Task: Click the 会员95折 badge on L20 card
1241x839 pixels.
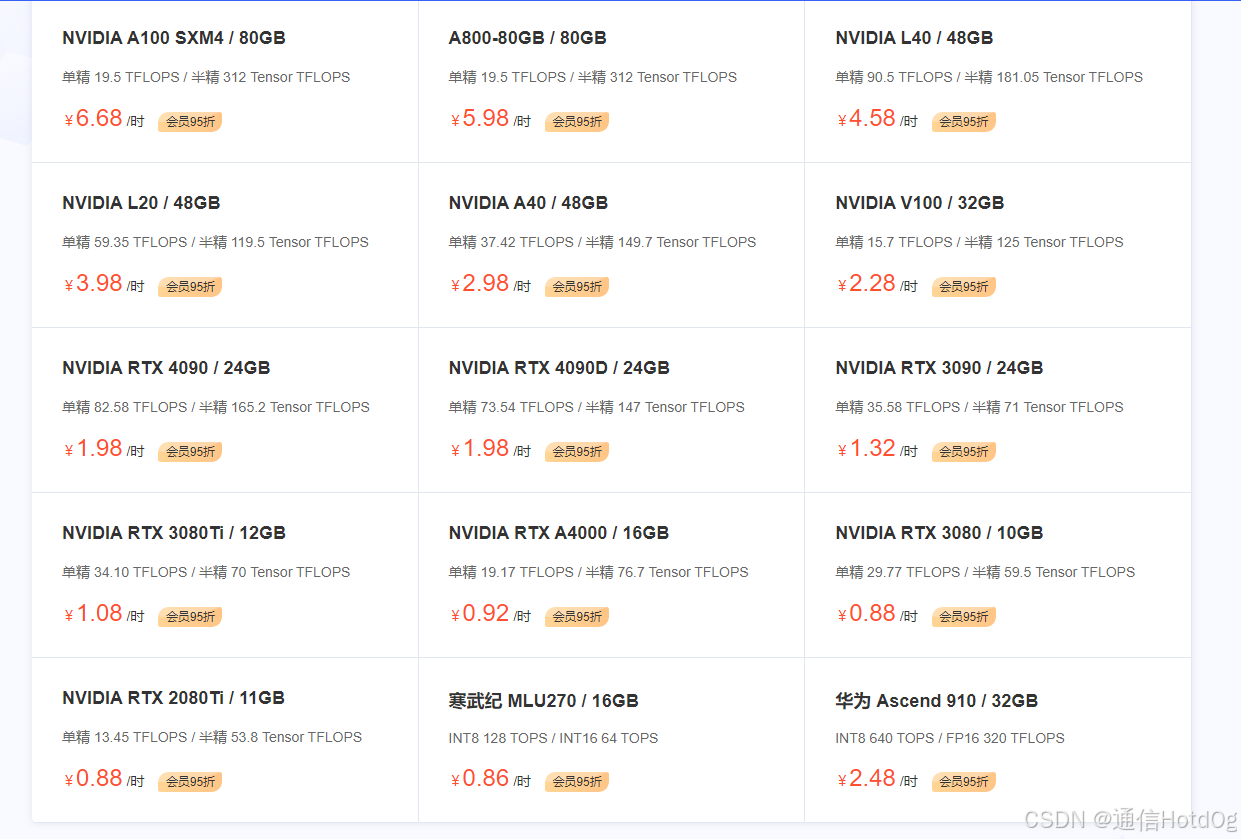Action: pyautogui.click(x=190, y=287)
